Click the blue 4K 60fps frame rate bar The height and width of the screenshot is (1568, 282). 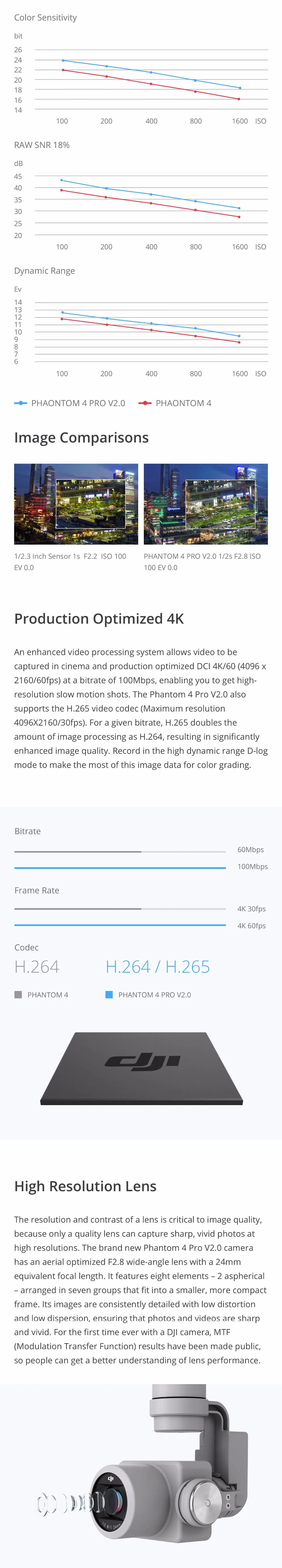(x=120, y=925)
